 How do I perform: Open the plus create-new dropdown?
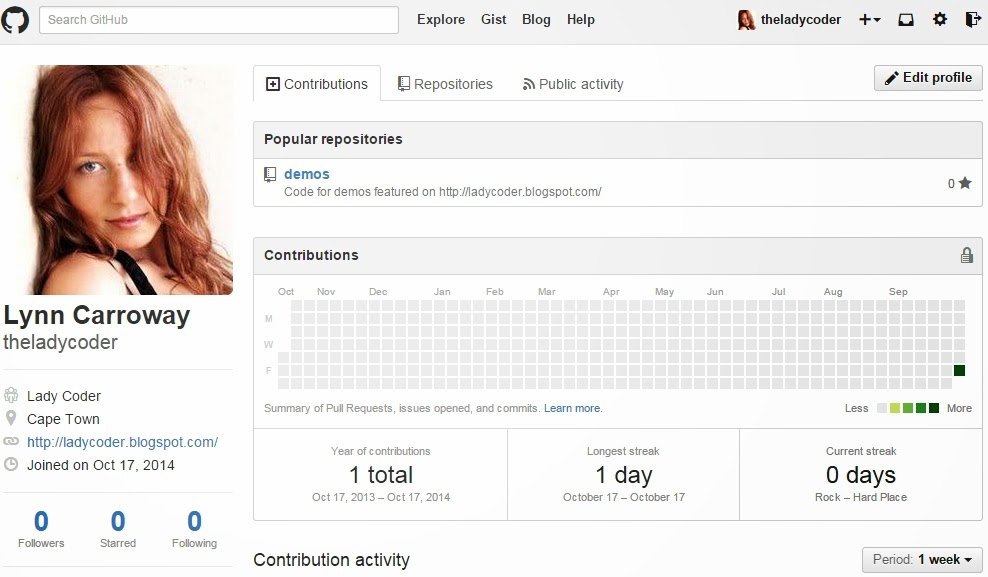tap(870, 19)
